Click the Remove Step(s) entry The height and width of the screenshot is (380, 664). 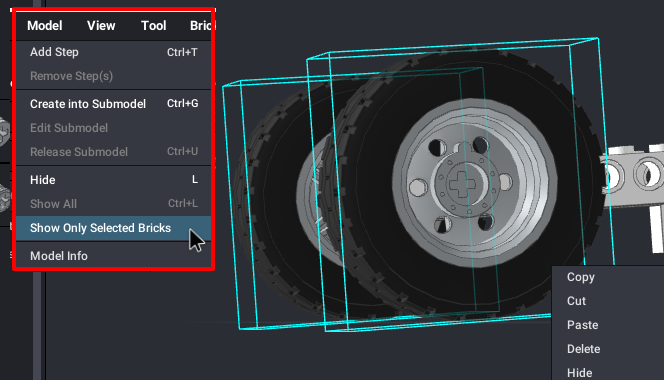(x=113, y=76)
